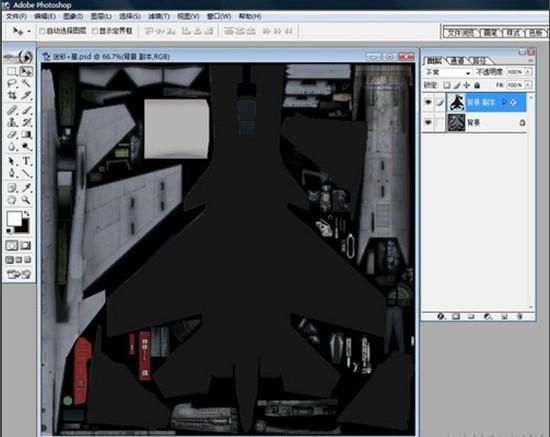Select the Crop tool
Screen dimensions: 550x437
pyautogui.click(x=12, y=95)
